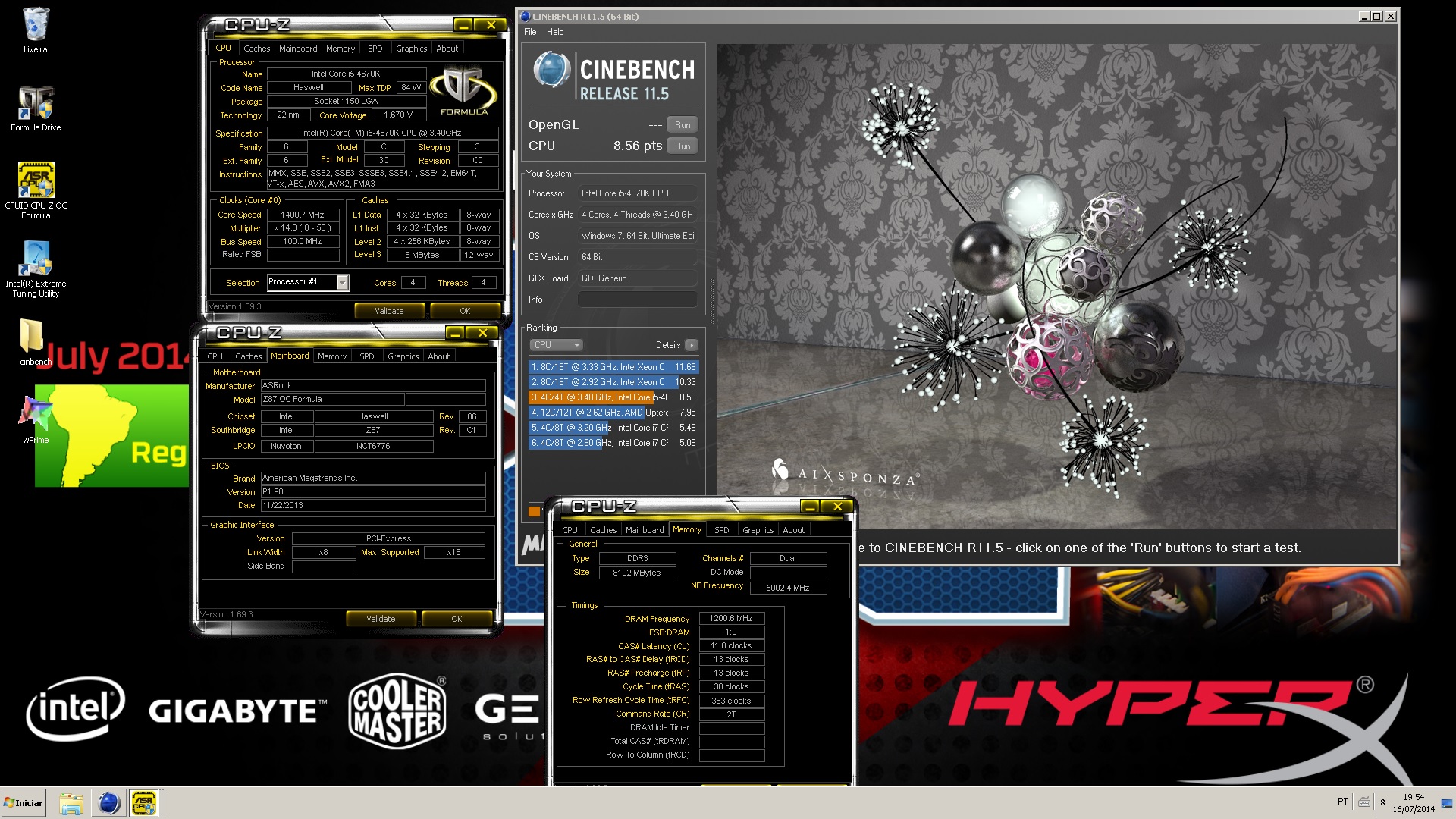Open About tab in the Memory CPU-Z window
This screenshot has width=1456, height=819.
point(793,530)
